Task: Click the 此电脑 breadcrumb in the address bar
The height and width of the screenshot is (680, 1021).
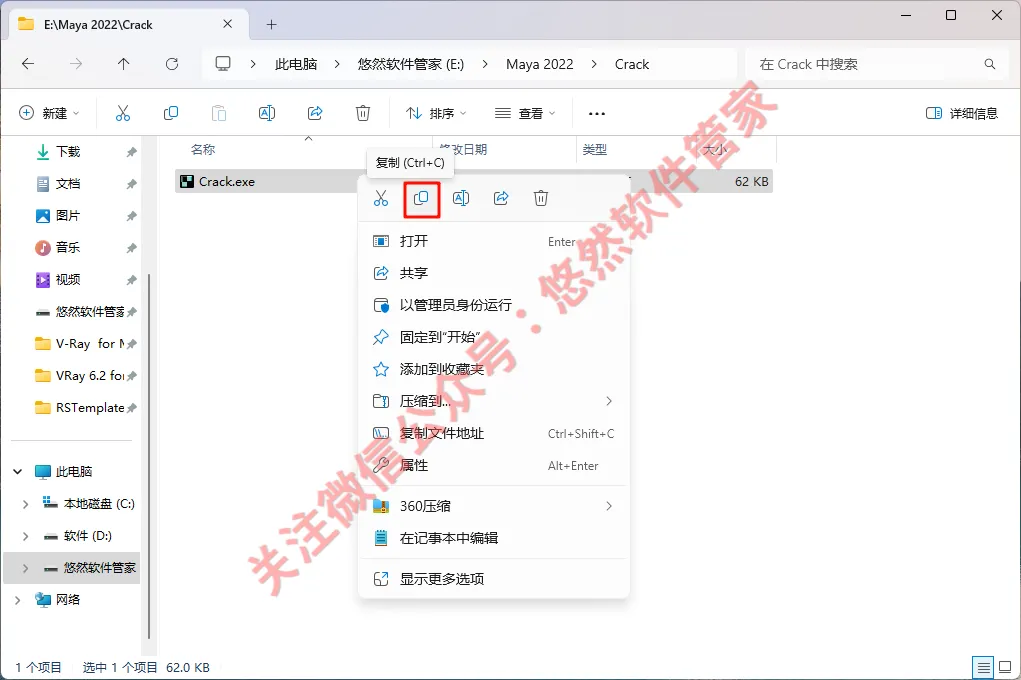Action: click(x=296, y=64)
